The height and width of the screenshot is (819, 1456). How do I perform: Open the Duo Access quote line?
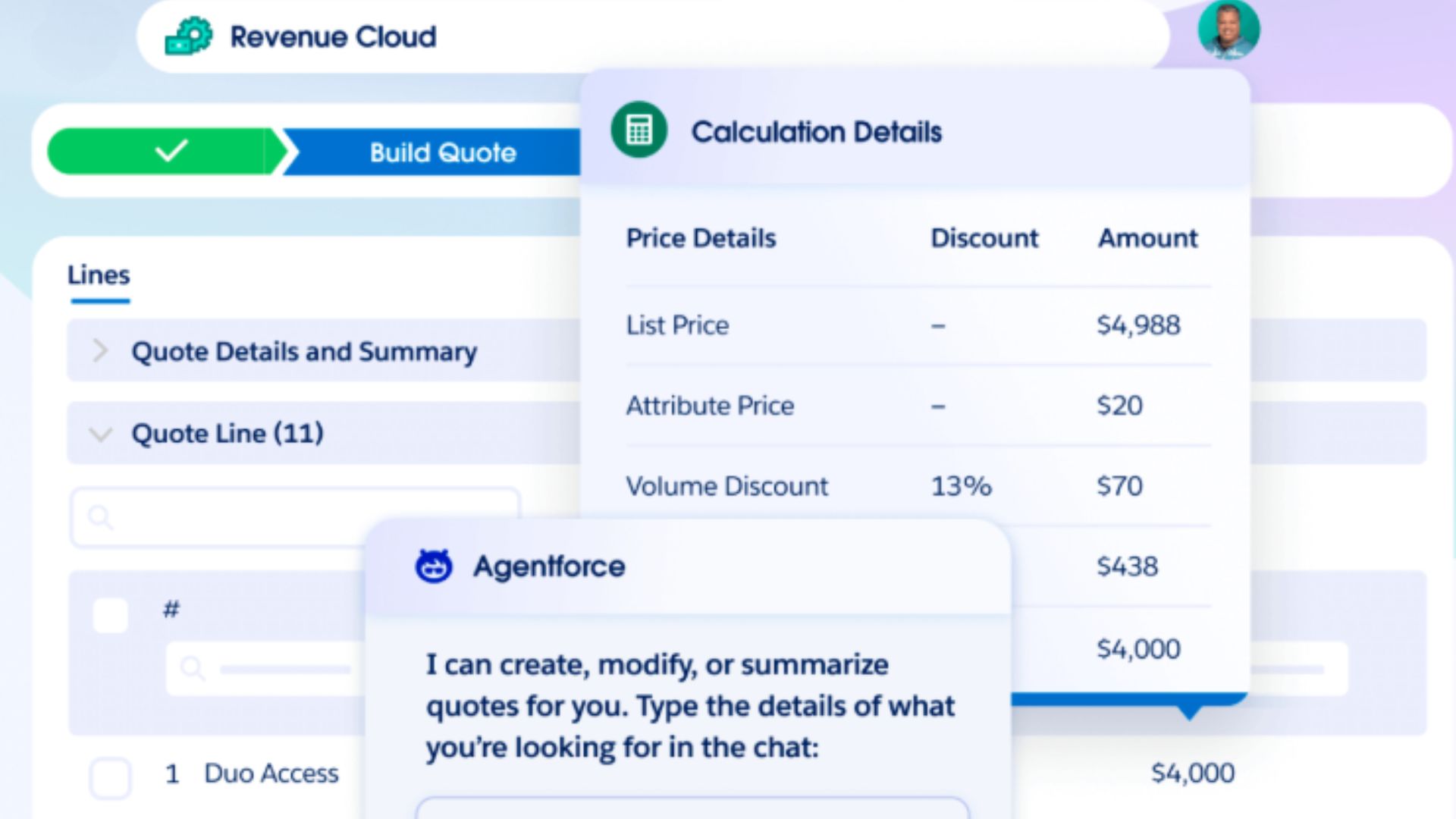coord(271,773)
